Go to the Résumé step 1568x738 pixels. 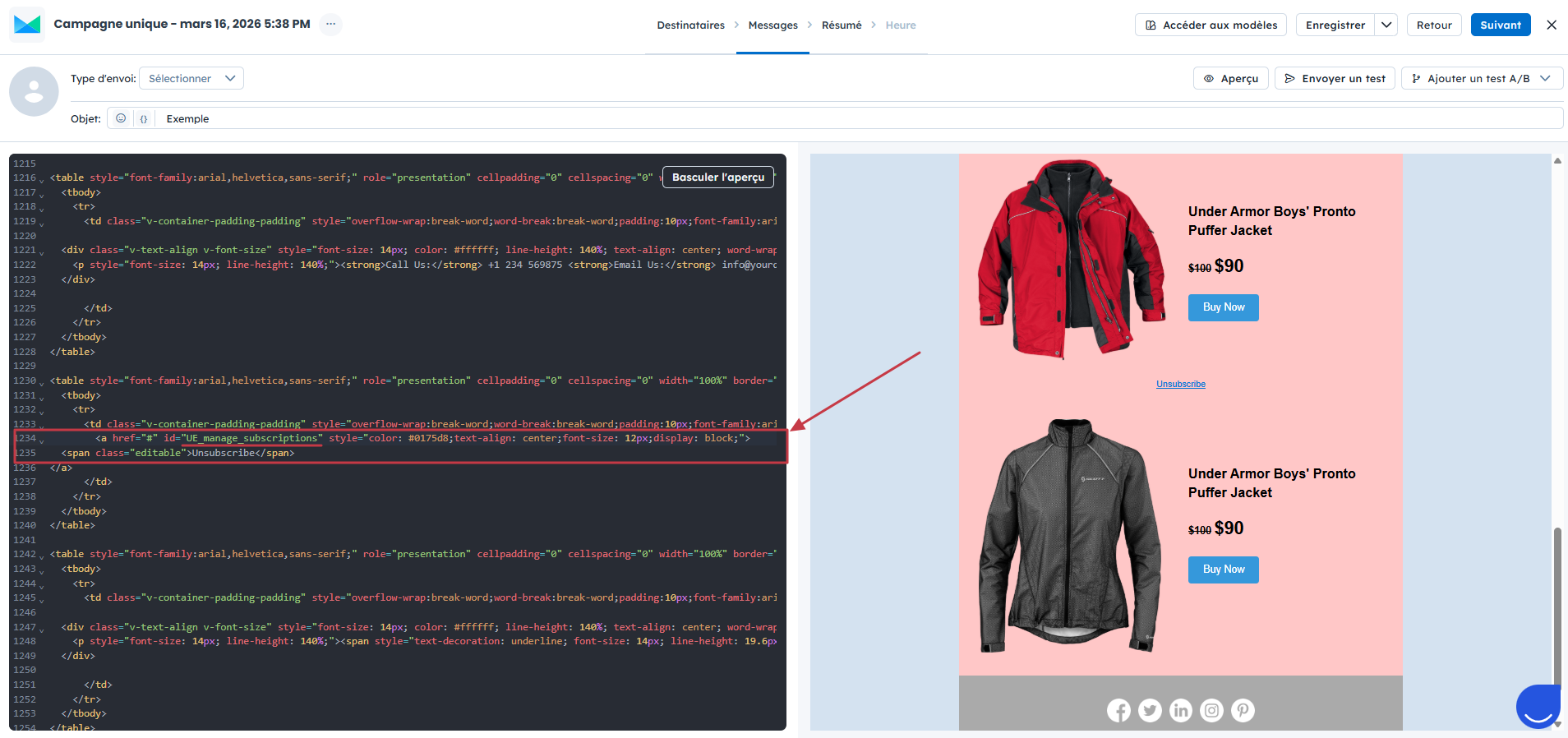pos(842,25)
